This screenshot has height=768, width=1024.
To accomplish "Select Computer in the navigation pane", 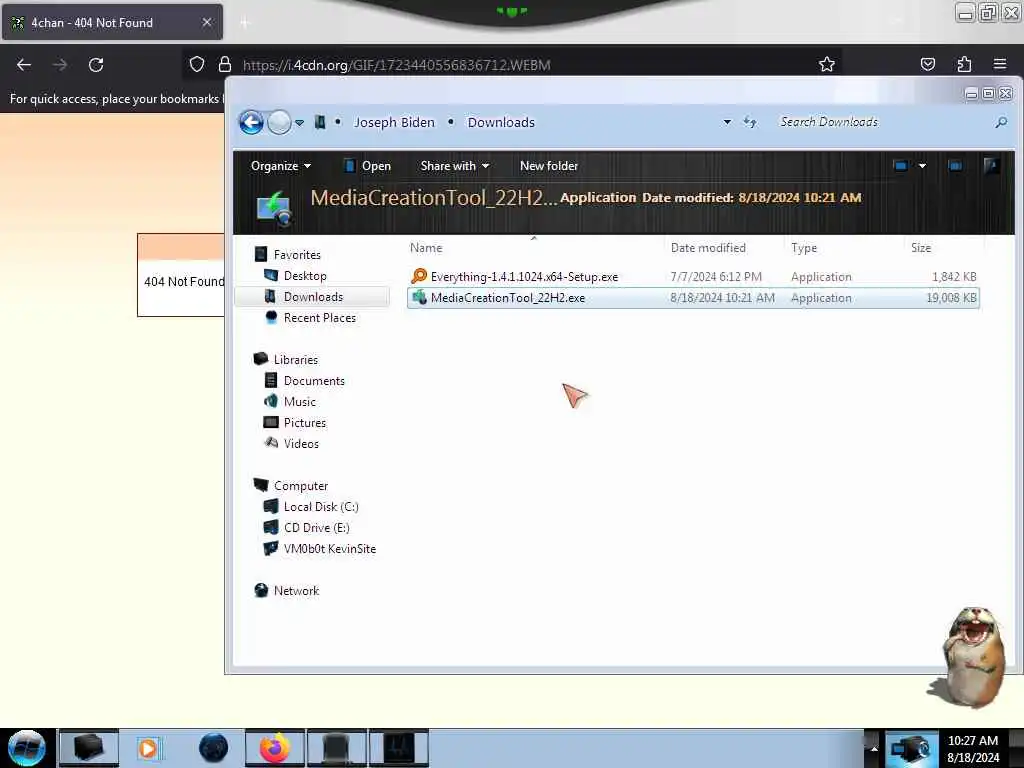I will coord(300,486).
